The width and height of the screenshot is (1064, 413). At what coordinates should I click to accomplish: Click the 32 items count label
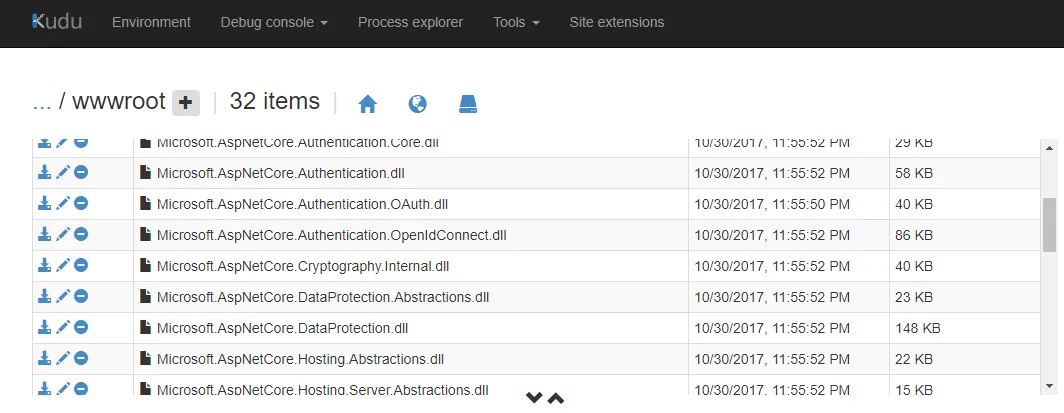tap(275, 101)
